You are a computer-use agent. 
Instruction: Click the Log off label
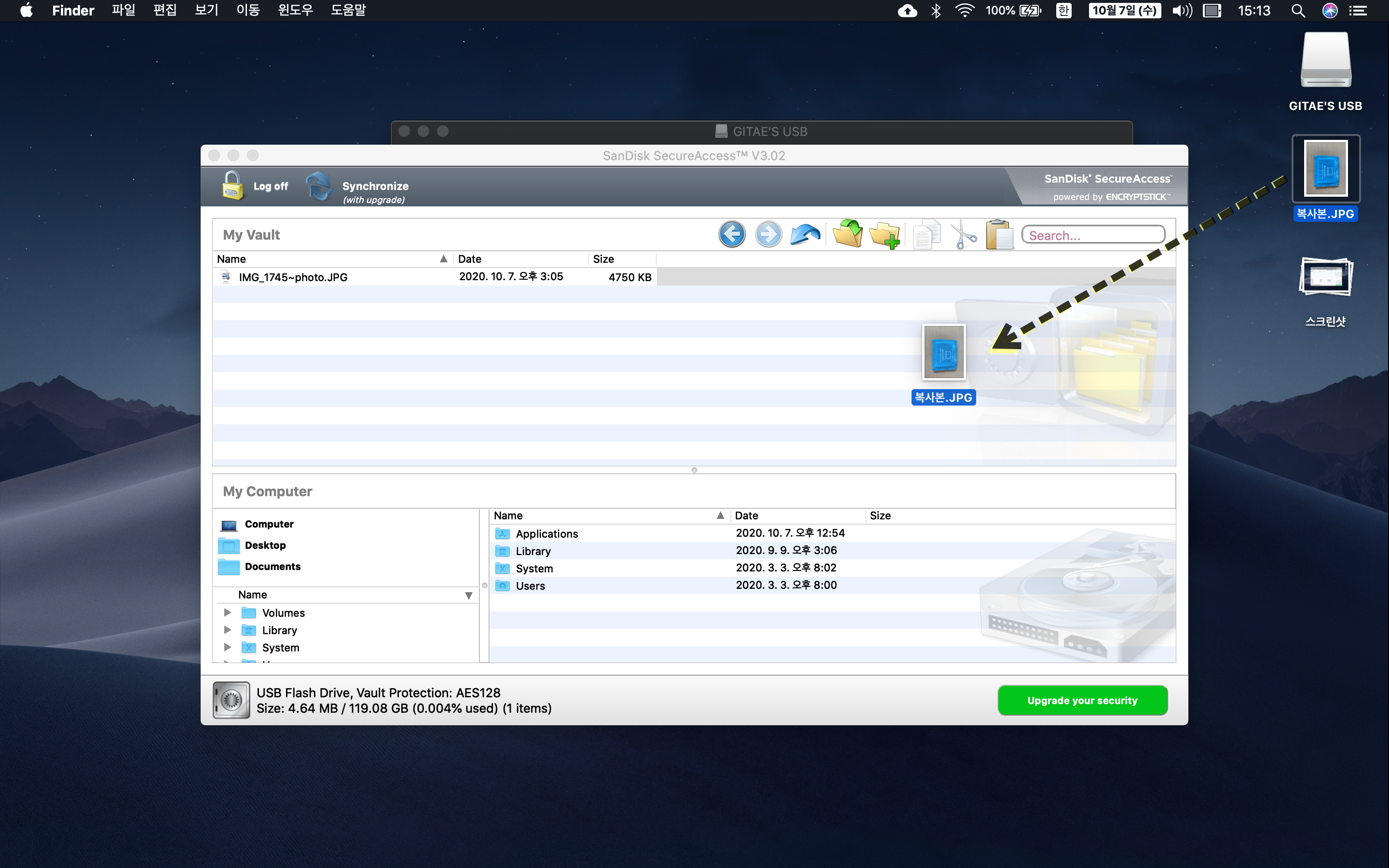(x=271, y=186)
